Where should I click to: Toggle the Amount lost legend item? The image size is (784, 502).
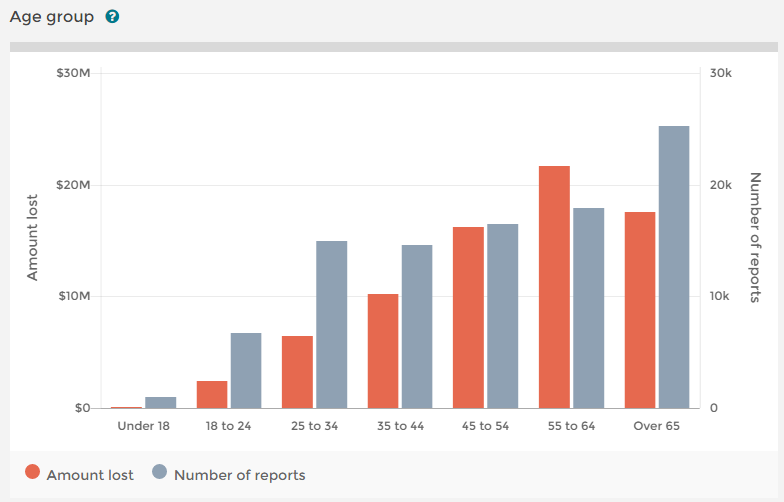coord(90,475)
